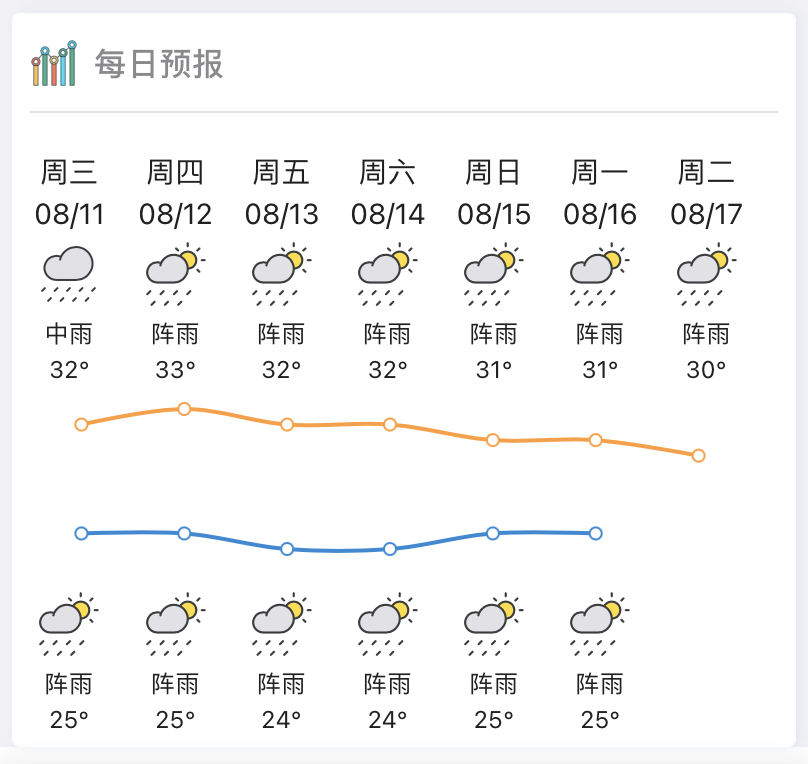Click the orange high-temp point for 08/12

tap(184, 409)
